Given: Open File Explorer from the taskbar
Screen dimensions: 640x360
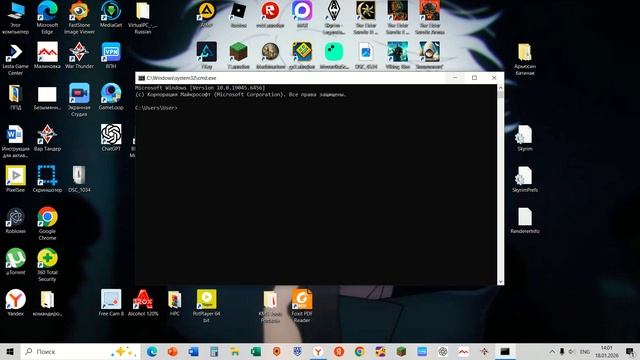Looking at the screenshot, I should pos(235,351).
